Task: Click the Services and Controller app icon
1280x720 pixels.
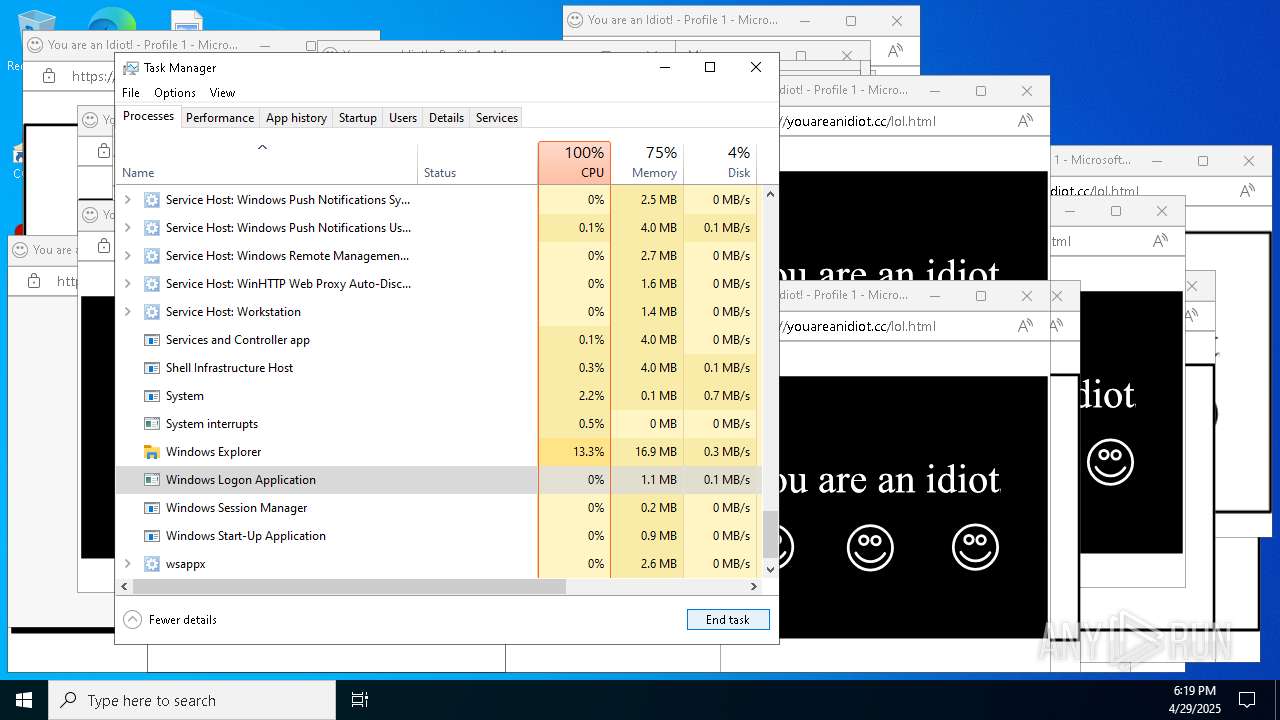Action: (x=152, y=340)
